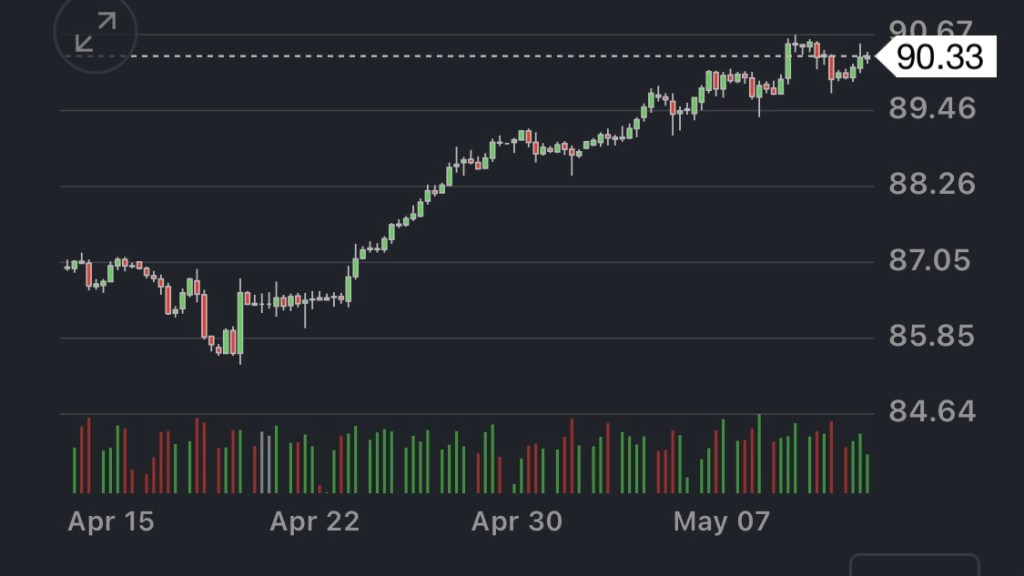Select the 85.85 price axis label
1024x576 pixels.
coord(932,336)
